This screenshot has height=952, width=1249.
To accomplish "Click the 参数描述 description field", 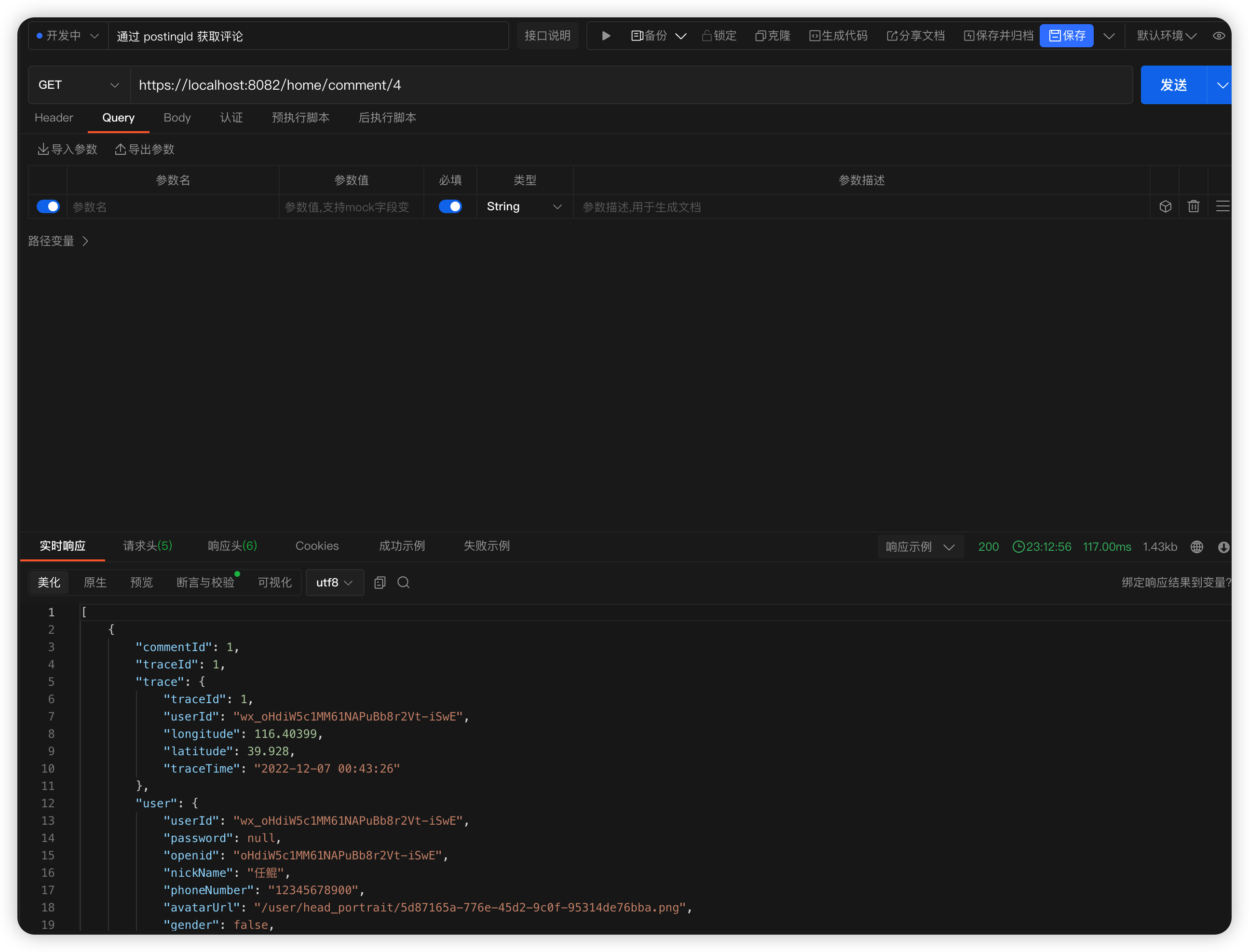I will pos(861,207).
